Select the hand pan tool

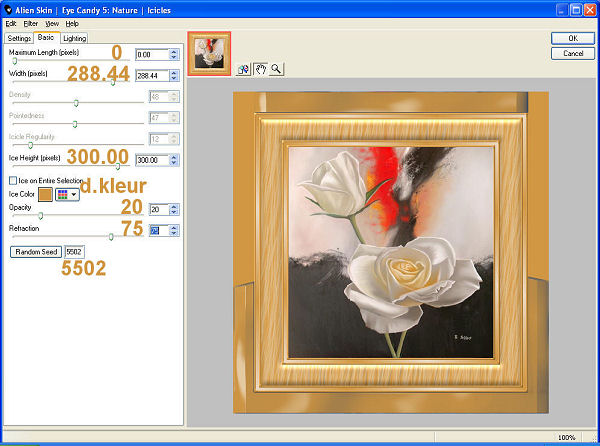pyautogui.click(x=261, y=69)
